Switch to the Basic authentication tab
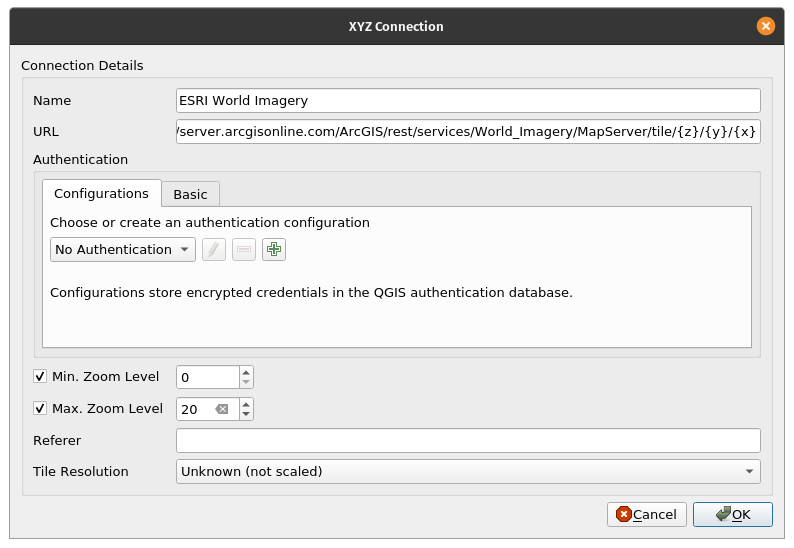The width and height of the screenshot is (794, 548). [x=190, y=194]
